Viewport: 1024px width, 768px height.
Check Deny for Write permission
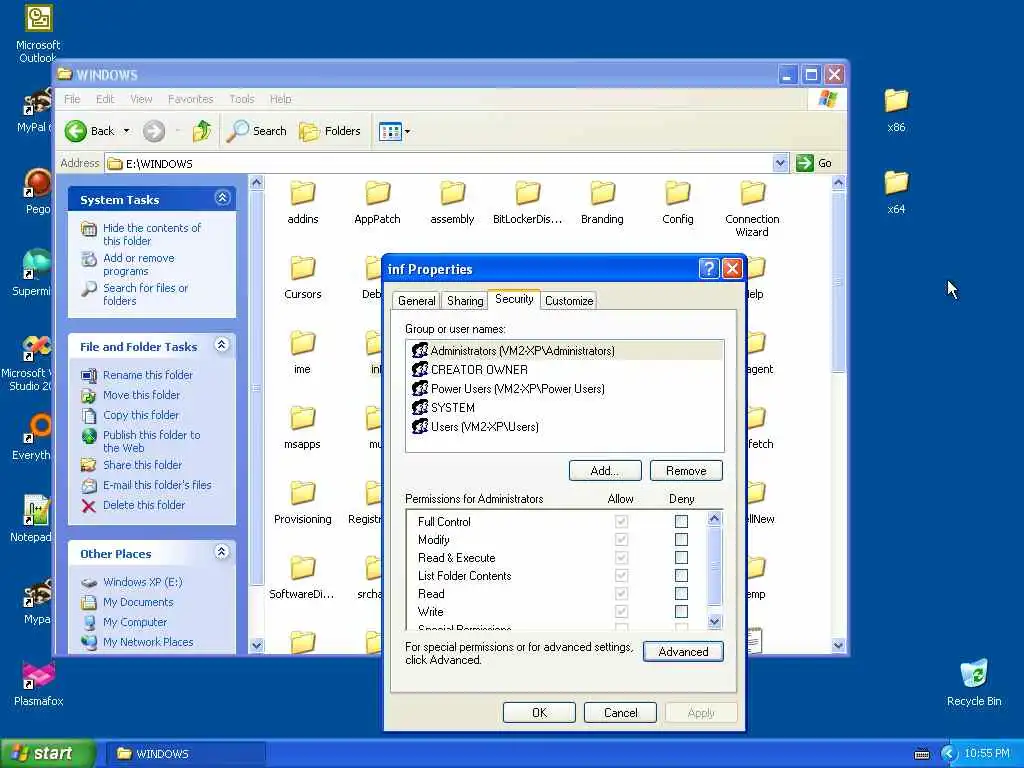[681, 612]
